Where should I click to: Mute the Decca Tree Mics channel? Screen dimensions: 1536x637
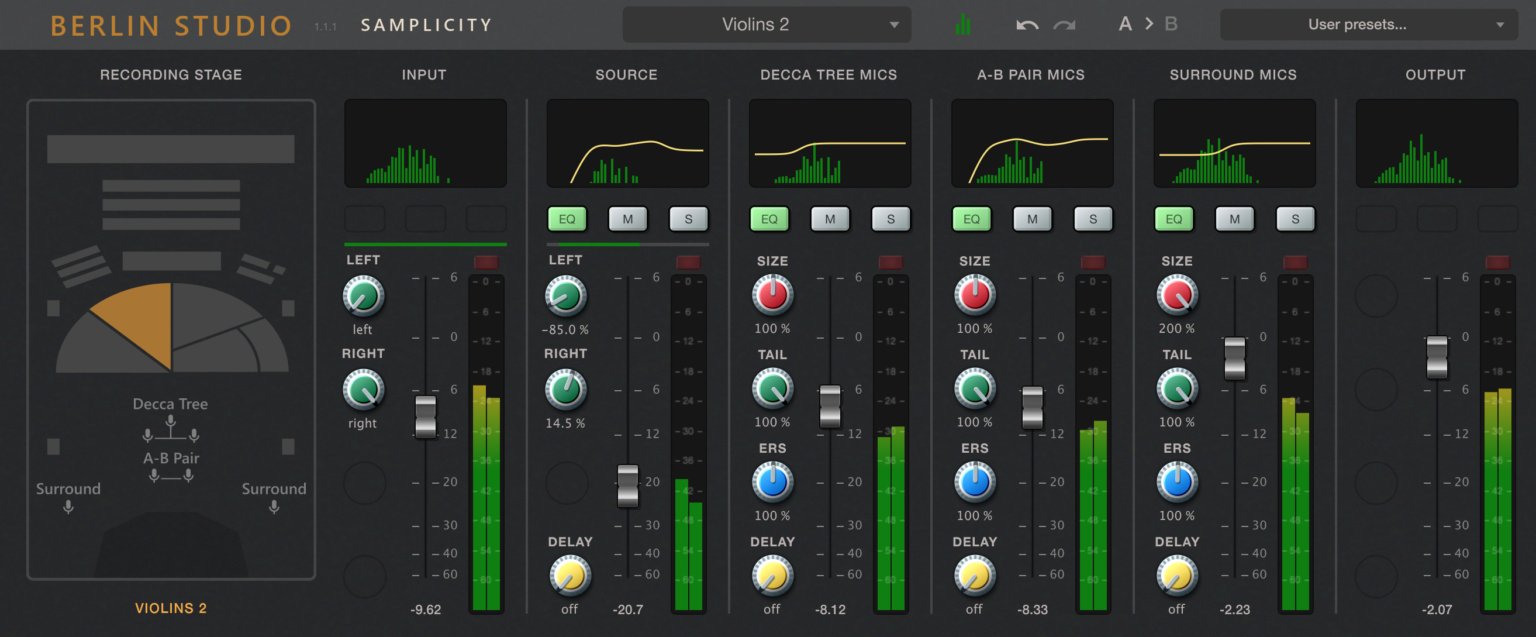tap(830, 219)
